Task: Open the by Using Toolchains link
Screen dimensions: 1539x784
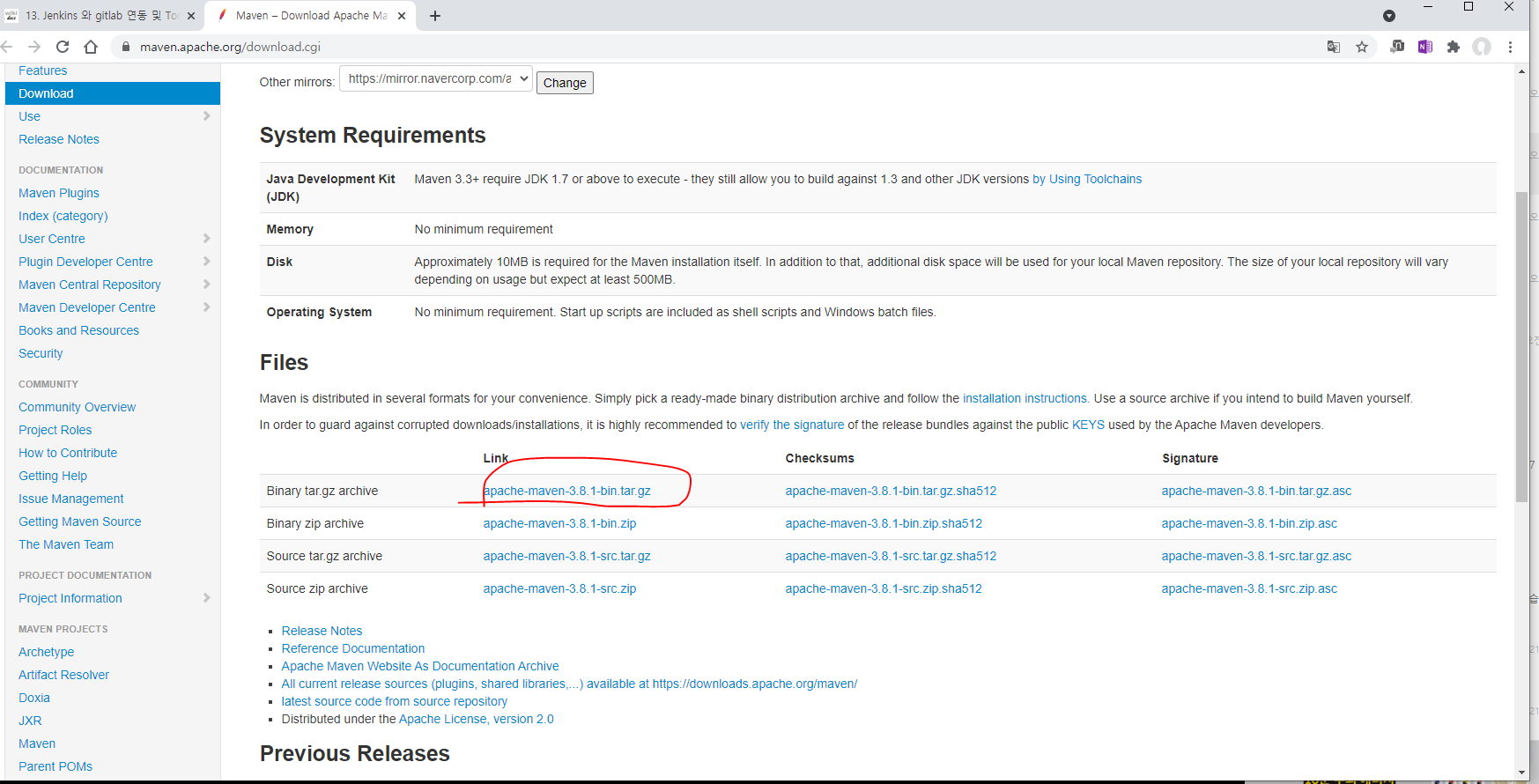Action: click(x=1087, y=179)
